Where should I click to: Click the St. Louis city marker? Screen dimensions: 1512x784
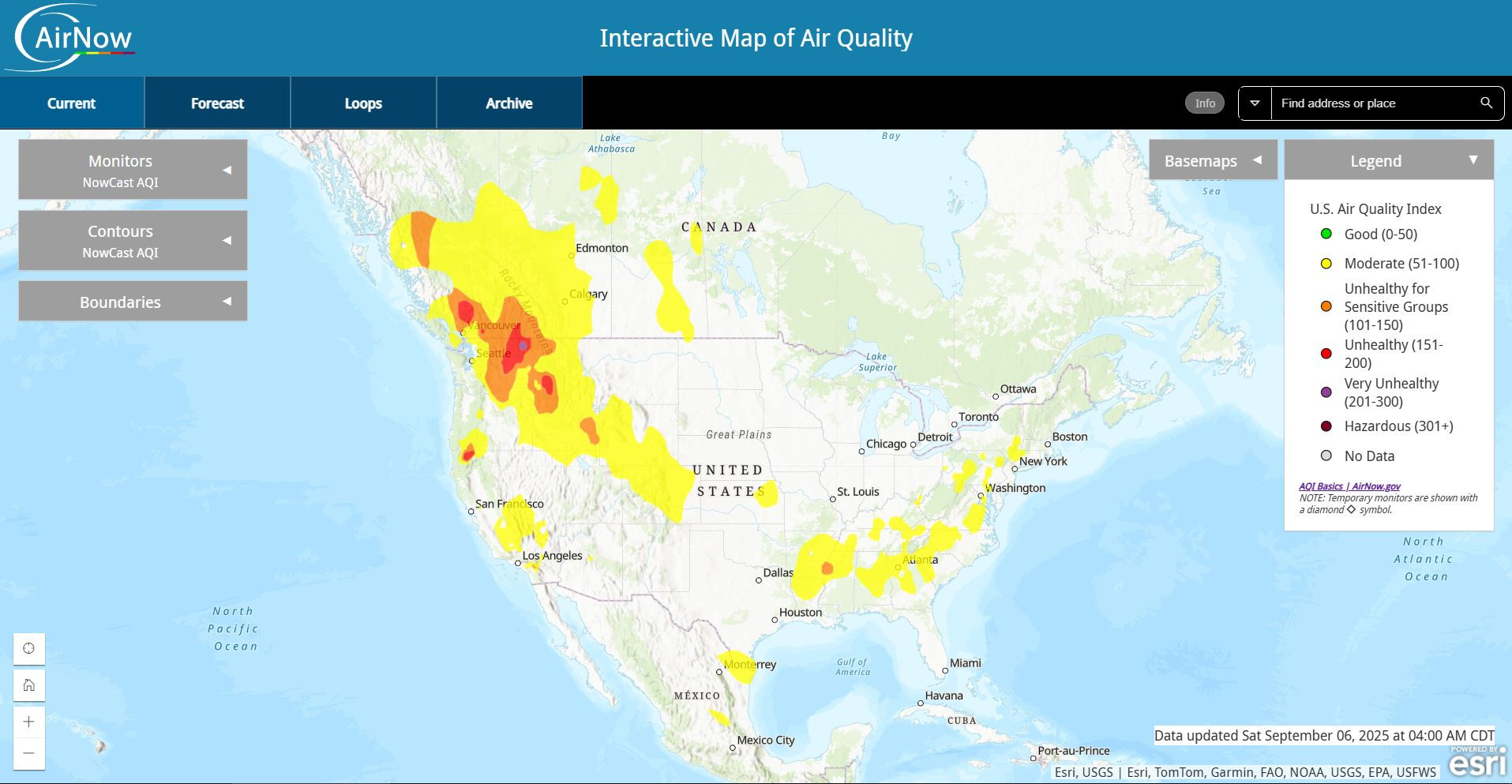(x=832, y=499)
